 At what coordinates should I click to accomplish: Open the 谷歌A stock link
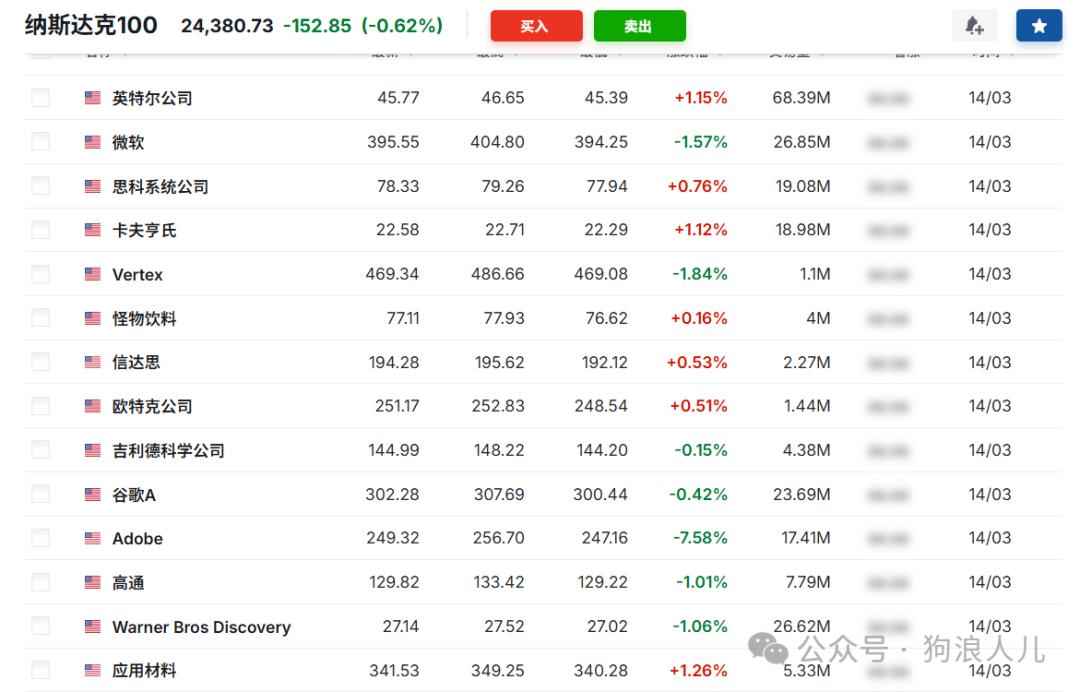pos(134,495)
